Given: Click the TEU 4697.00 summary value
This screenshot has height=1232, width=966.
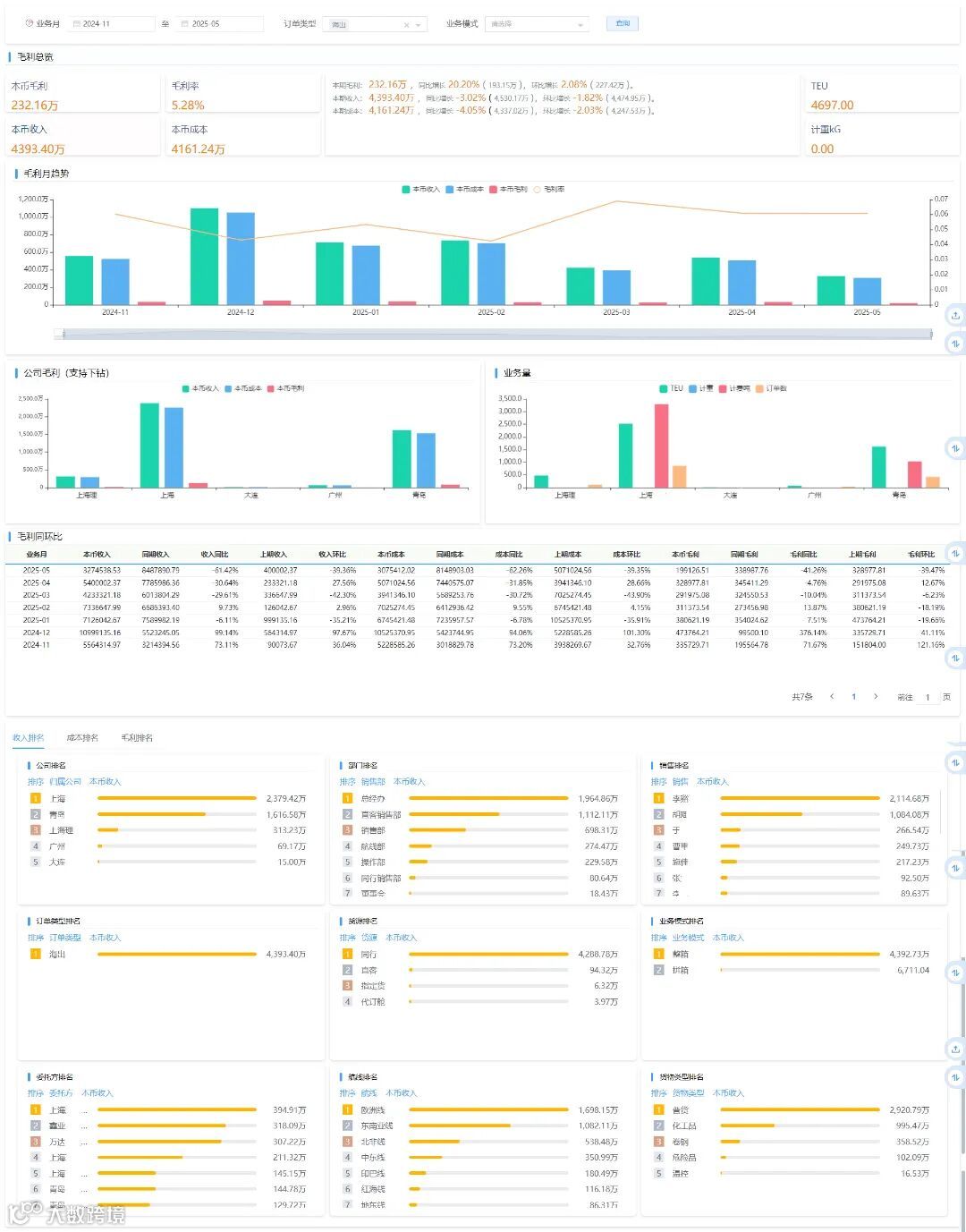Looking at the screenshot, I should point(832,106).
